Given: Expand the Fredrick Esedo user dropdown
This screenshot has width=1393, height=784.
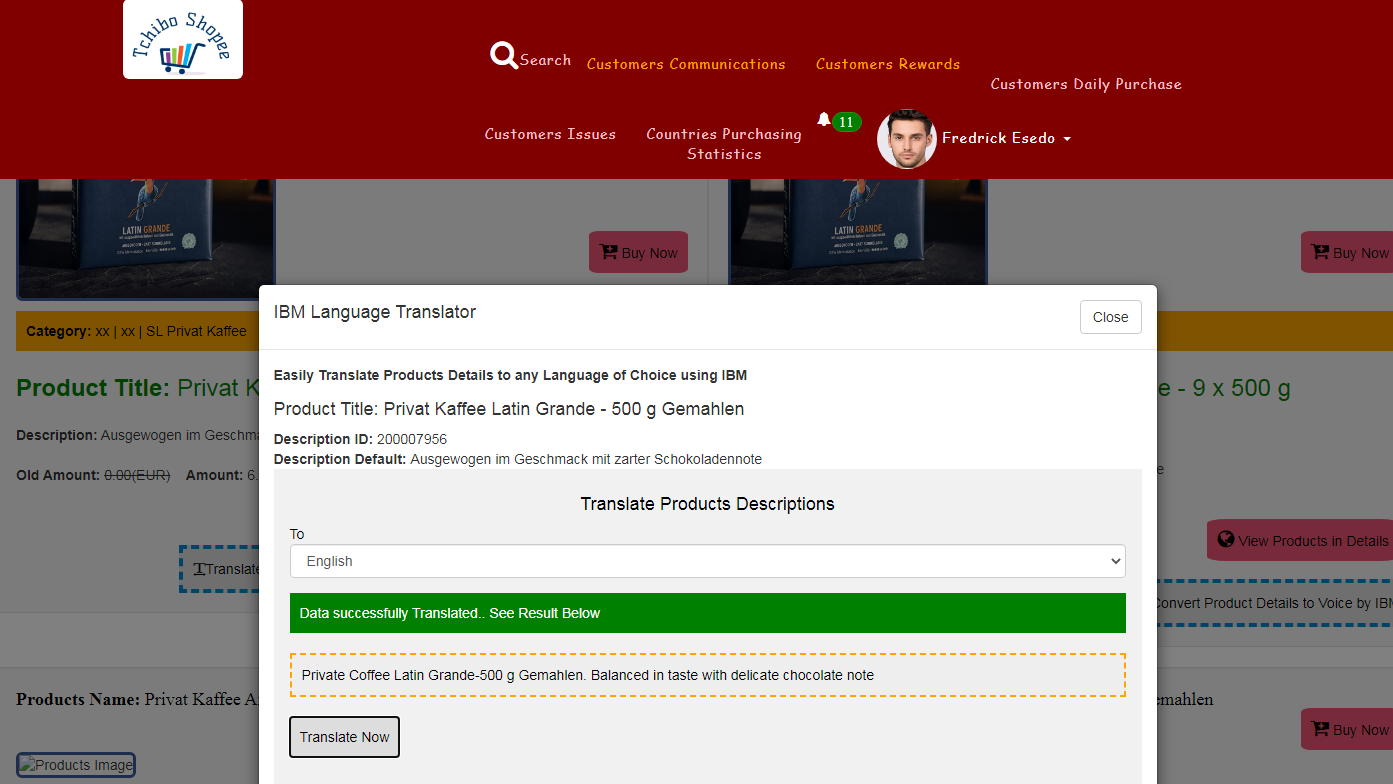Looking at the screenshot, I should coord(1006,139).
